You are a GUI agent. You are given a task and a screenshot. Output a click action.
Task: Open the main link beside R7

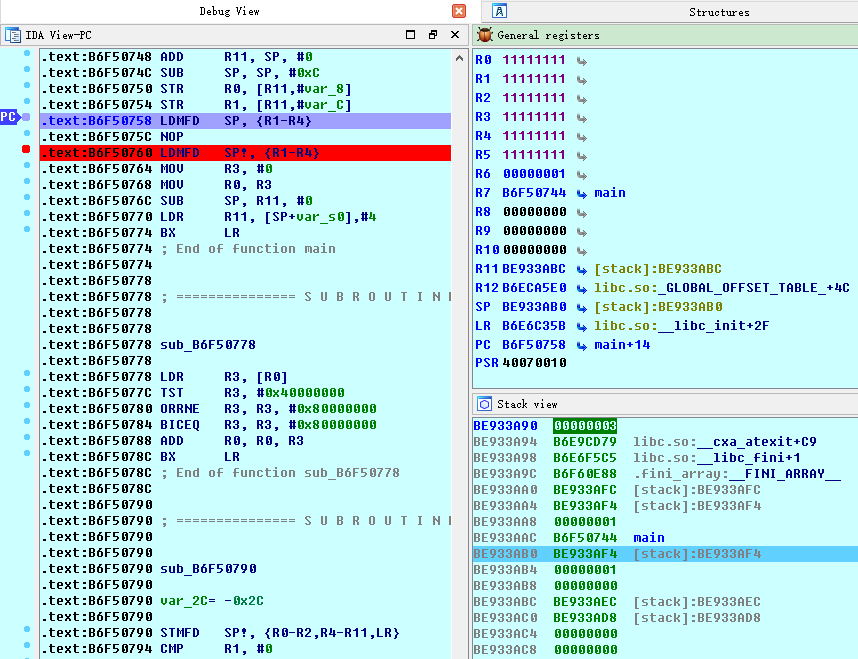tap(610, 193)
